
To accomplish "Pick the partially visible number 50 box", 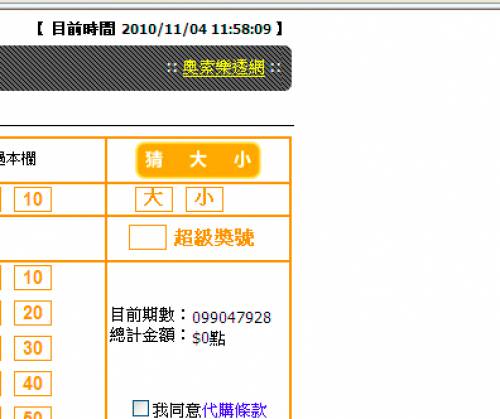I will coord(33,413).
